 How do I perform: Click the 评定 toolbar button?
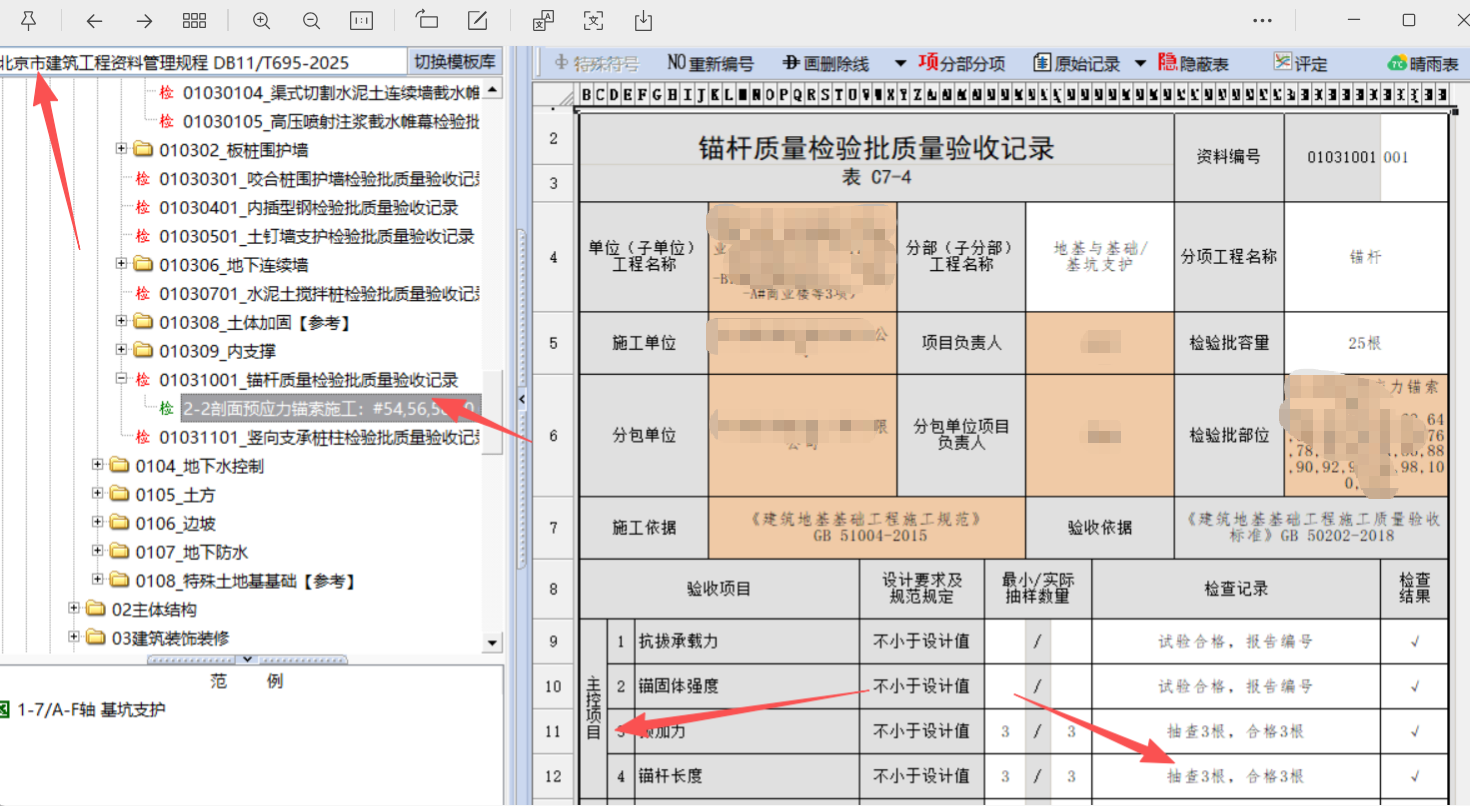(1300, 63)
